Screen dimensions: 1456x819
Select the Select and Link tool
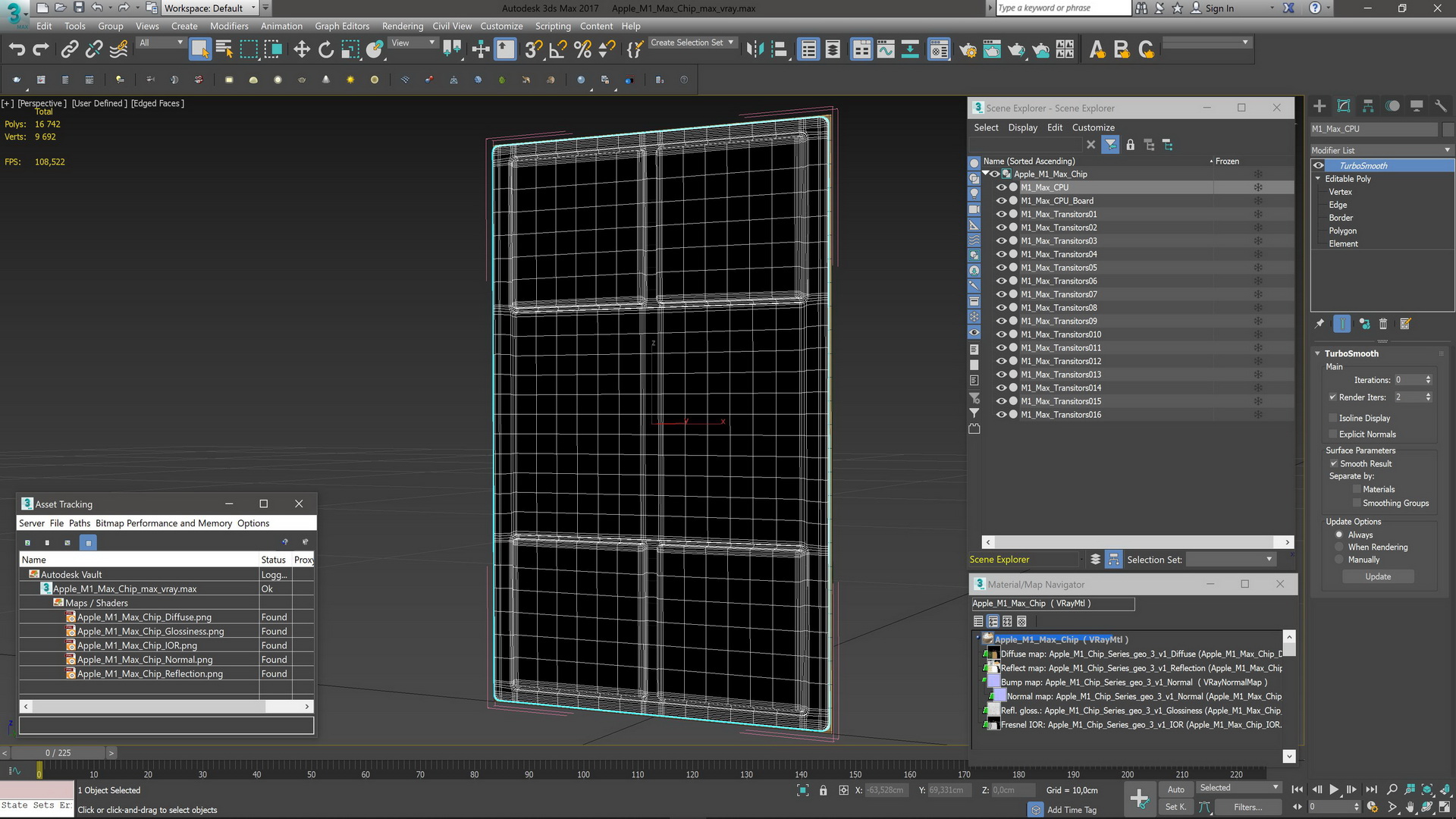point(69,50)
